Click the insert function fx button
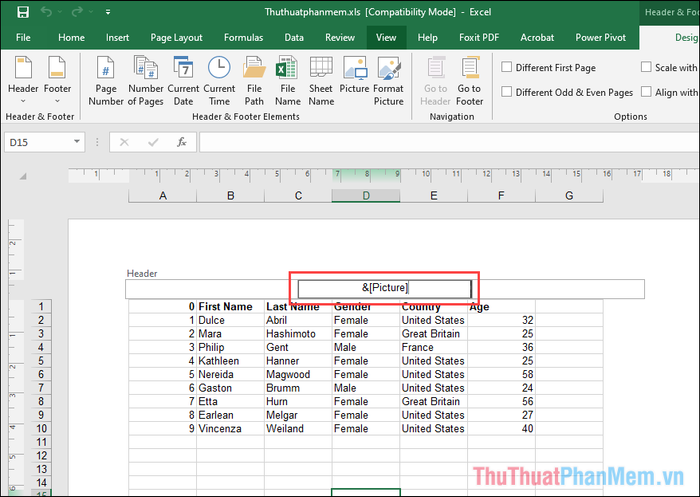This screenshot has height=497, width=700. (181, 142)
